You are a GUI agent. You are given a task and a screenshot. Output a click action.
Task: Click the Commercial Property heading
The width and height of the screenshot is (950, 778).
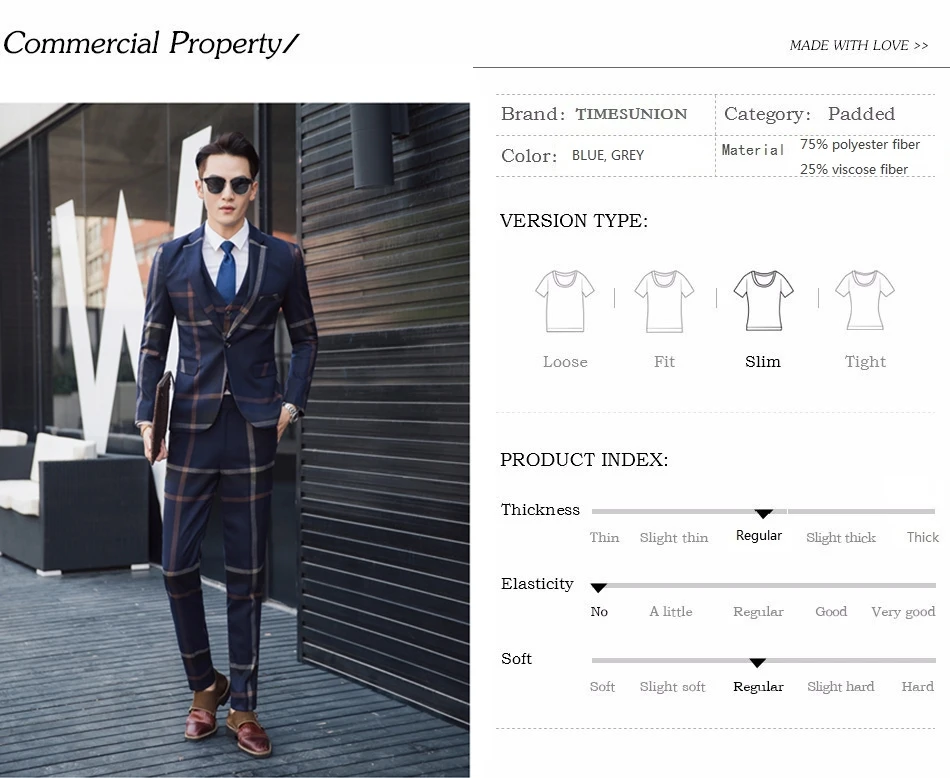point(151,43)
